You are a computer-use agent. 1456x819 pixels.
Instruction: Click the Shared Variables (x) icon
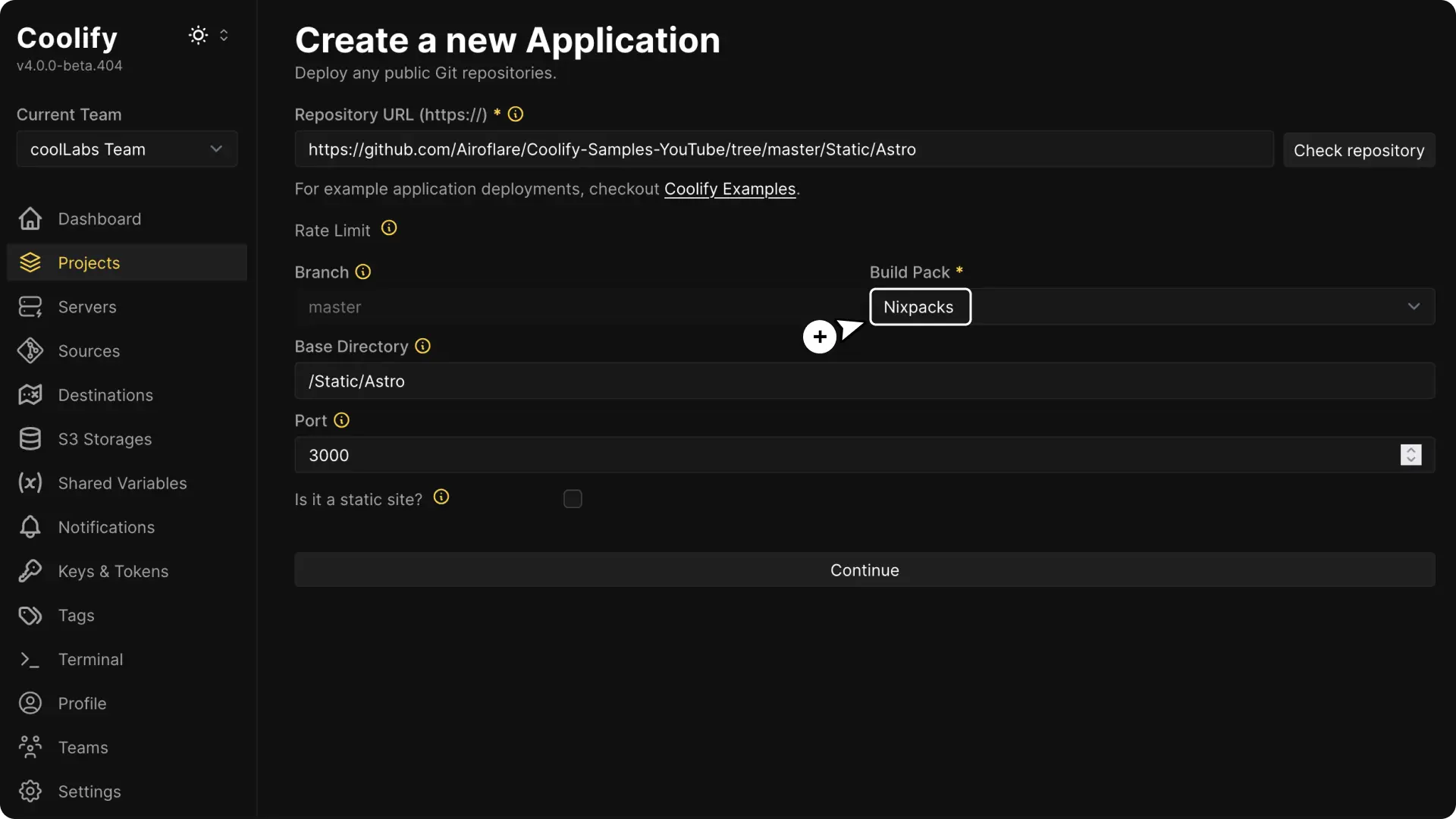coord(30,483)
